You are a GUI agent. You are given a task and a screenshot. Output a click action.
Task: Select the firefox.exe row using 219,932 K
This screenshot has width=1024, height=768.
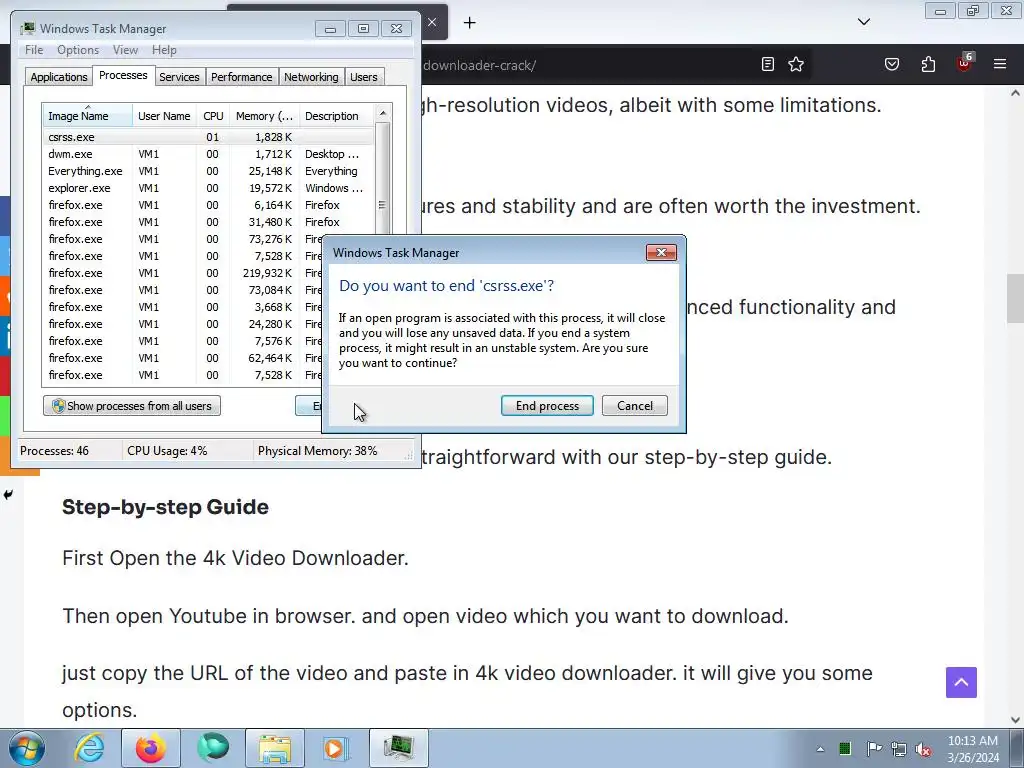click(x=182, y=273)
